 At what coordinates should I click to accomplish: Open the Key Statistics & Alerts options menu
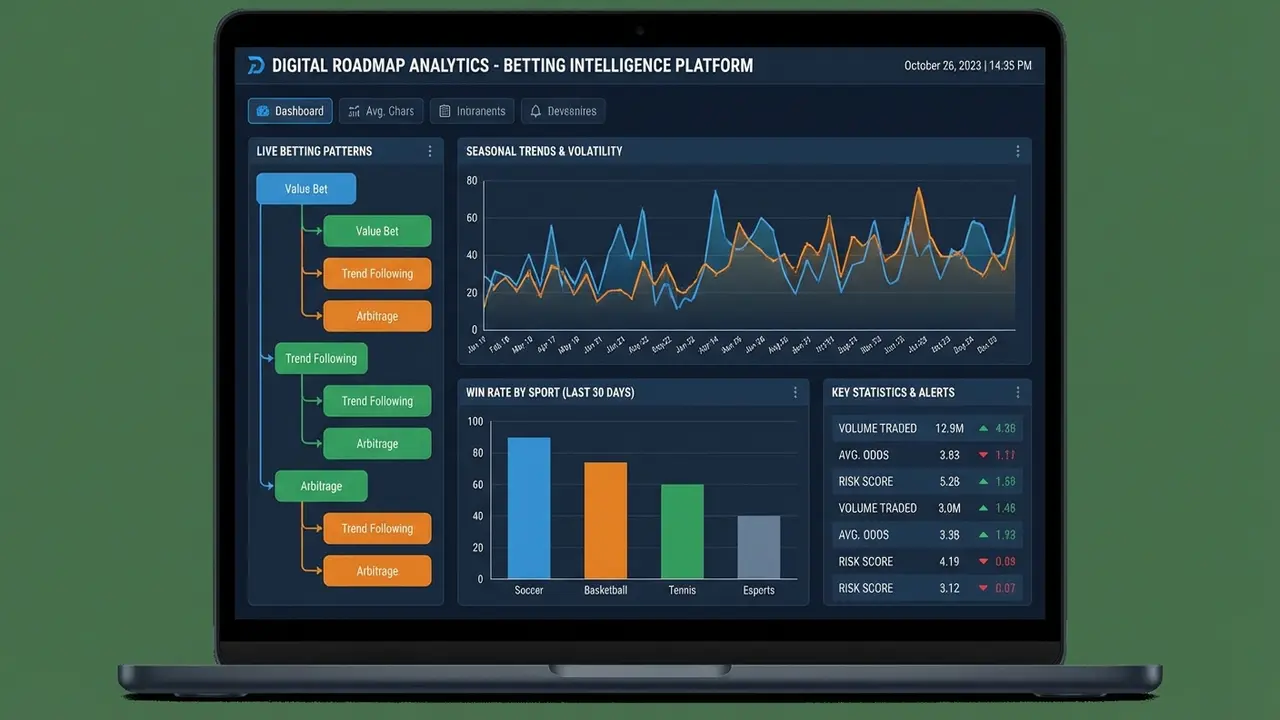(x=1018, y=392)
